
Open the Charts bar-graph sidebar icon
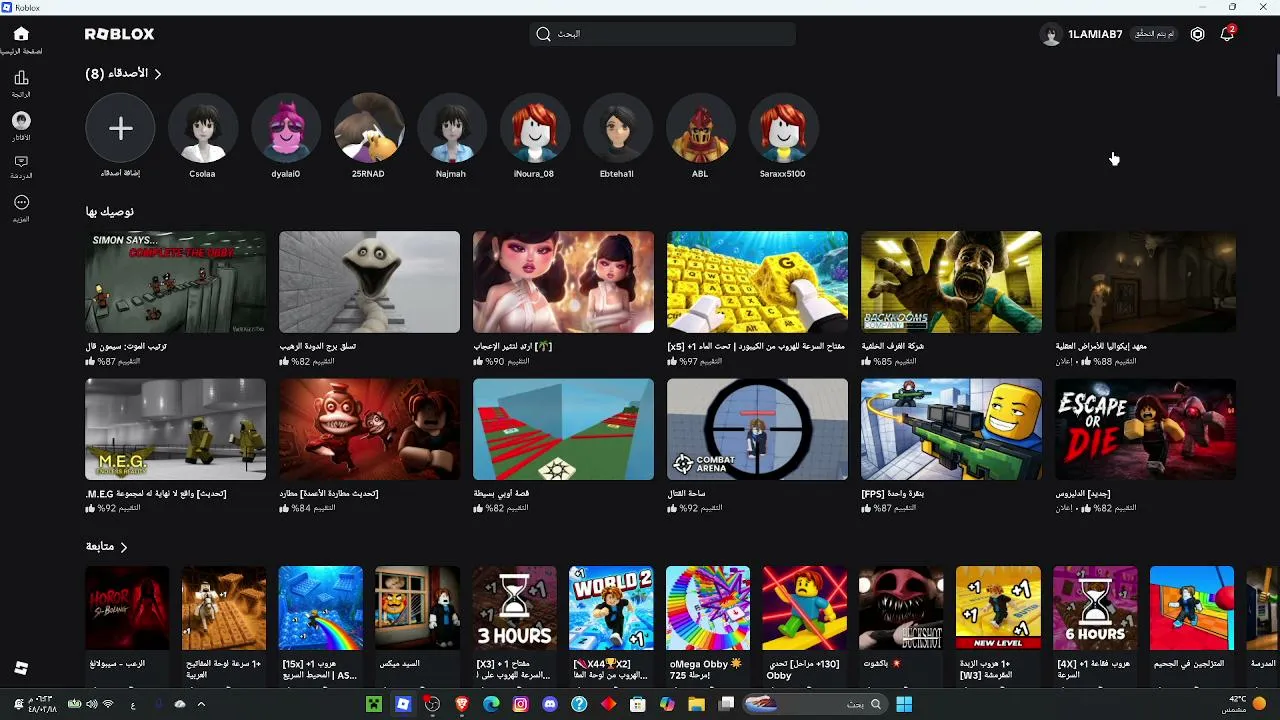(21, 78)
